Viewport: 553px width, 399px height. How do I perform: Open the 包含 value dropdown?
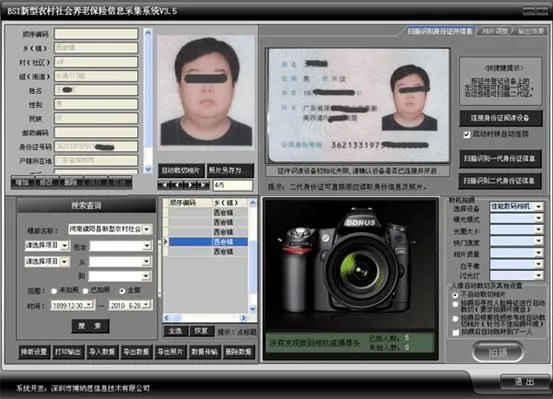147,245
